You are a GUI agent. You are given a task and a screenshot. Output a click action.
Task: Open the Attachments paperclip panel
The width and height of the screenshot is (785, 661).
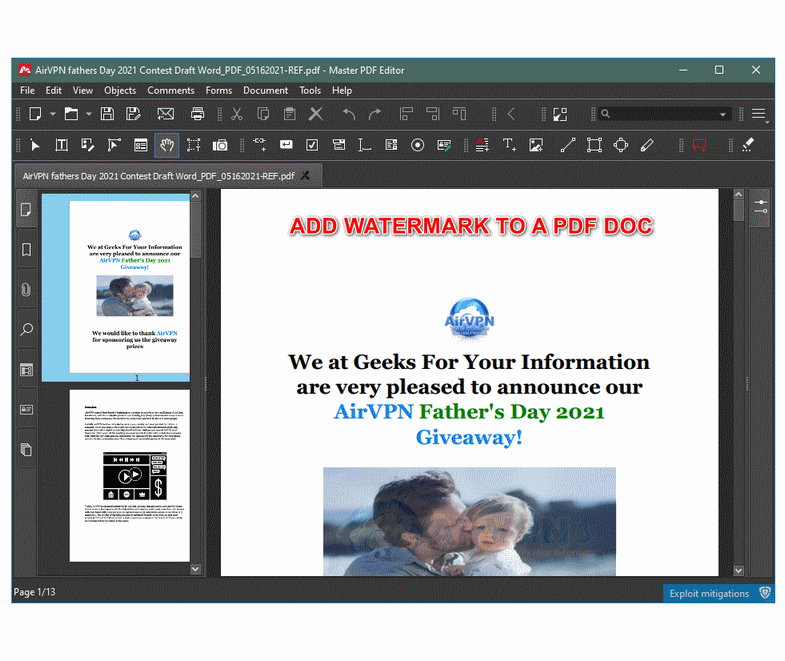27,289
